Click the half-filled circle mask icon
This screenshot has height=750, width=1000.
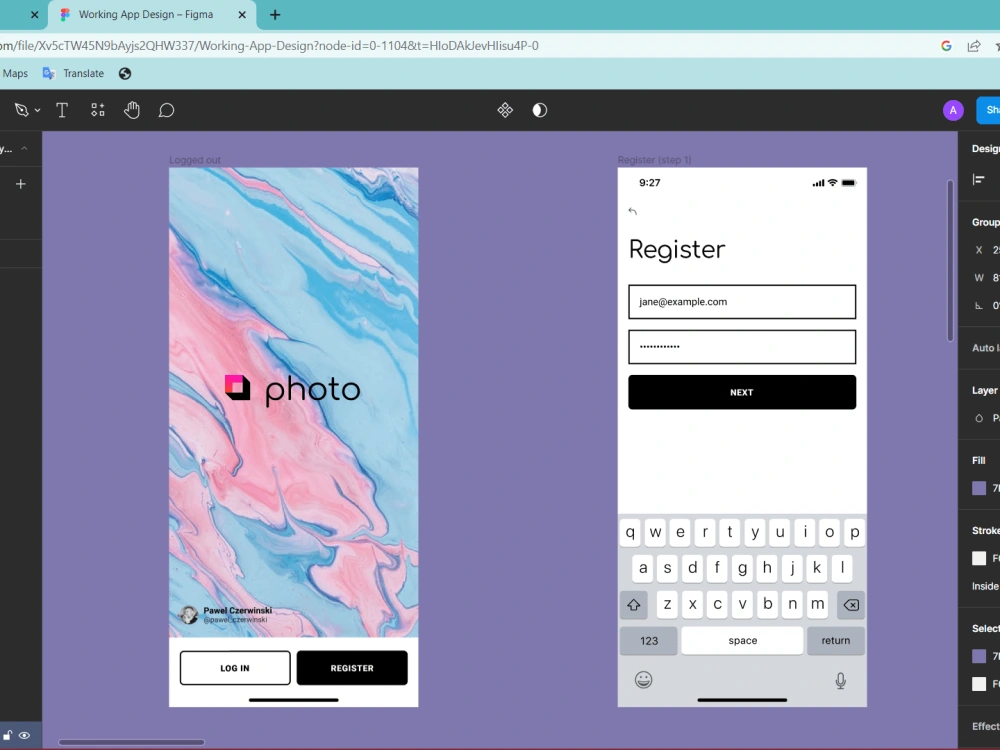[x=540, y=110]
